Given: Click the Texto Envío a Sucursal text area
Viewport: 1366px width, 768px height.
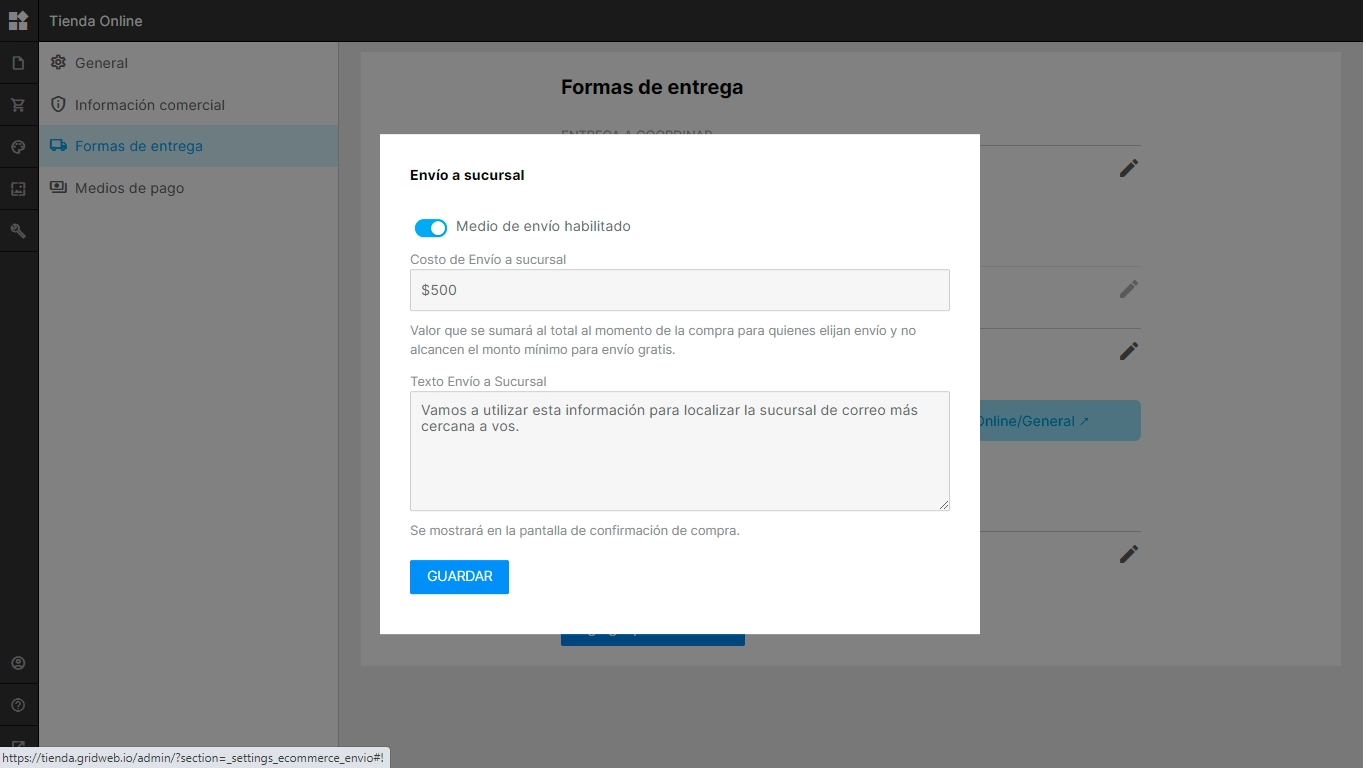Looking at the screenshot, I should coord(680,451).
